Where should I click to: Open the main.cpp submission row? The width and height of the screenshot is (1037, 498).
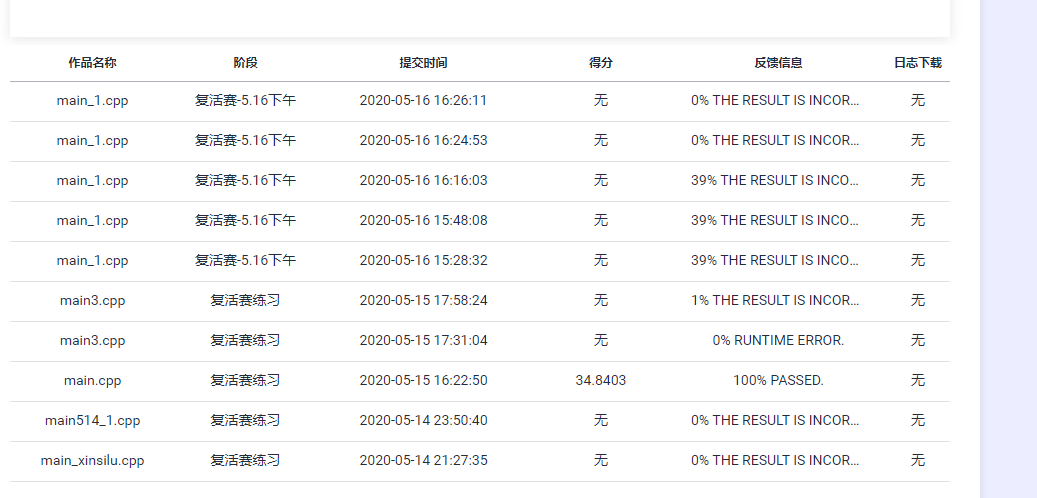point(479,381)
